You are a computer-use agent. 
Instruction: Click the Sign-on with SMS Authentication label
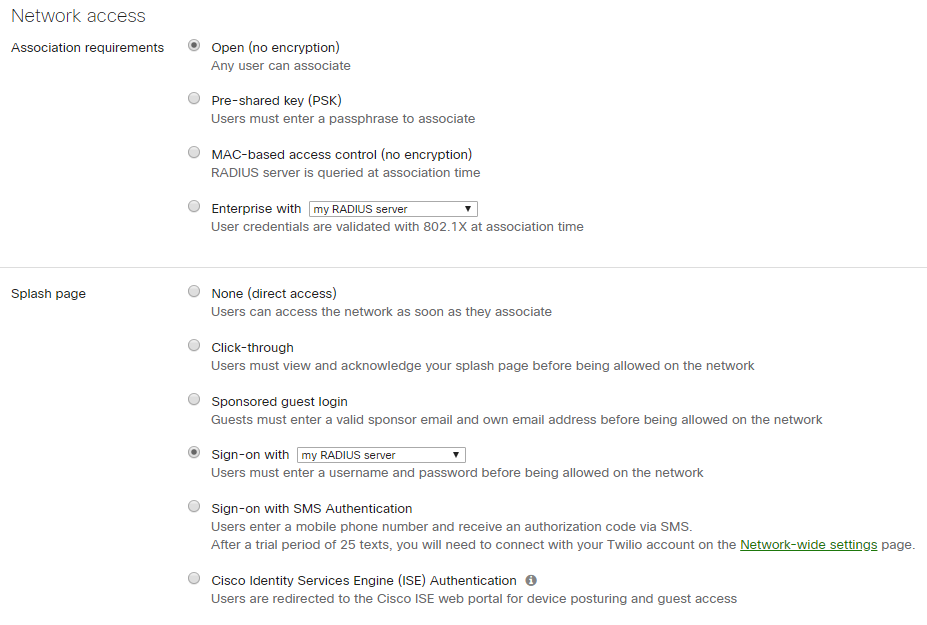pos(312,509)
